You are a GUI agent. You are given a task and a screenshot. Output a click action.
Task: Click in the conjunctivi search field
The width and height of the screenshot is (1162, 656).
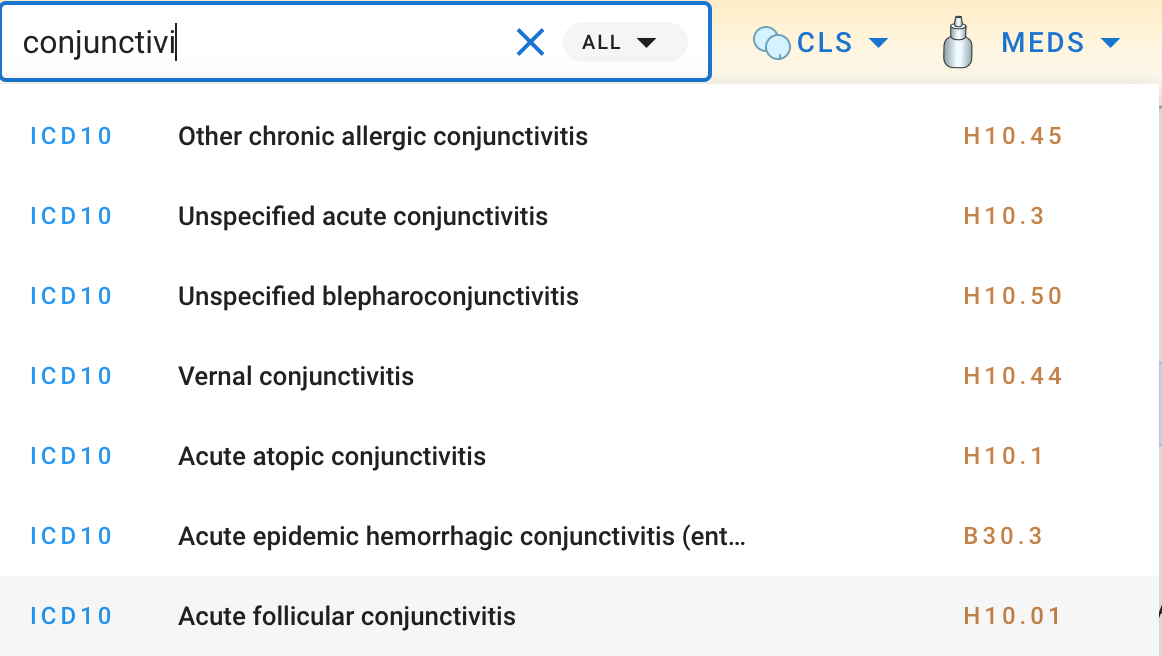[x=259, y=42]
